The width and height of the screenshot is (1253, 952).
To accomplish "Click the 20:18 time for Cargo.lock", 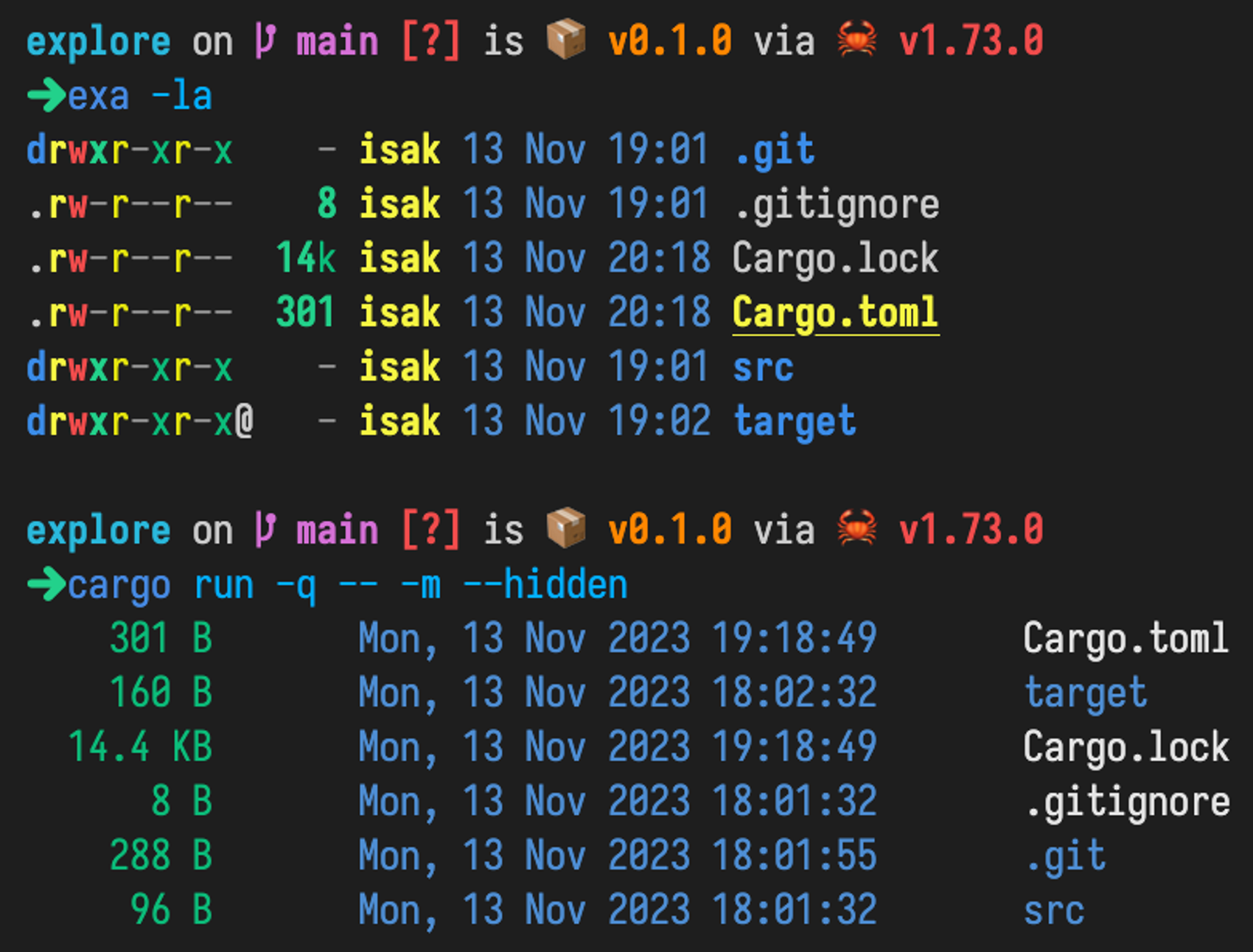I will [659, 258].
